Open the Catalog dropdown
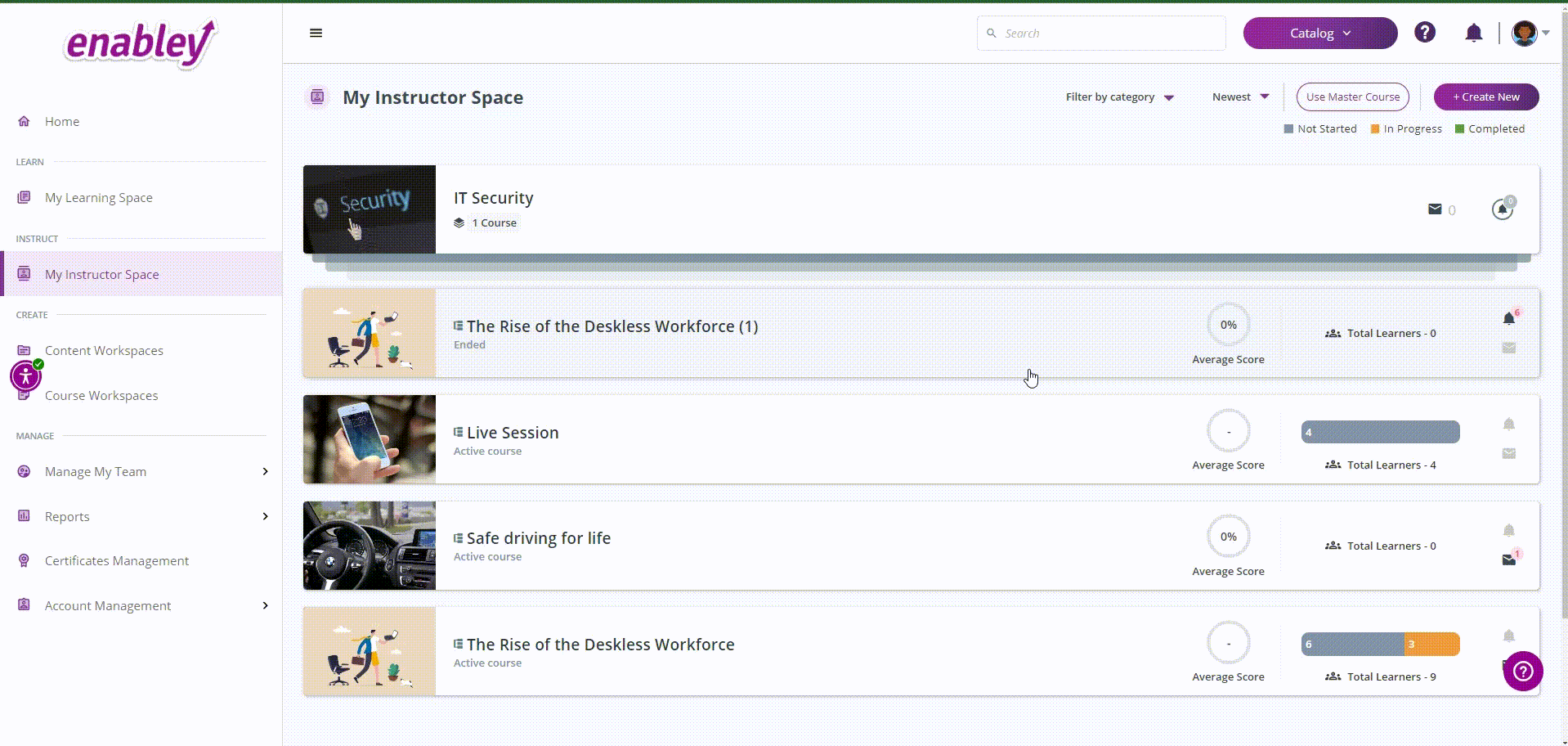 (x=1319, y=34)
